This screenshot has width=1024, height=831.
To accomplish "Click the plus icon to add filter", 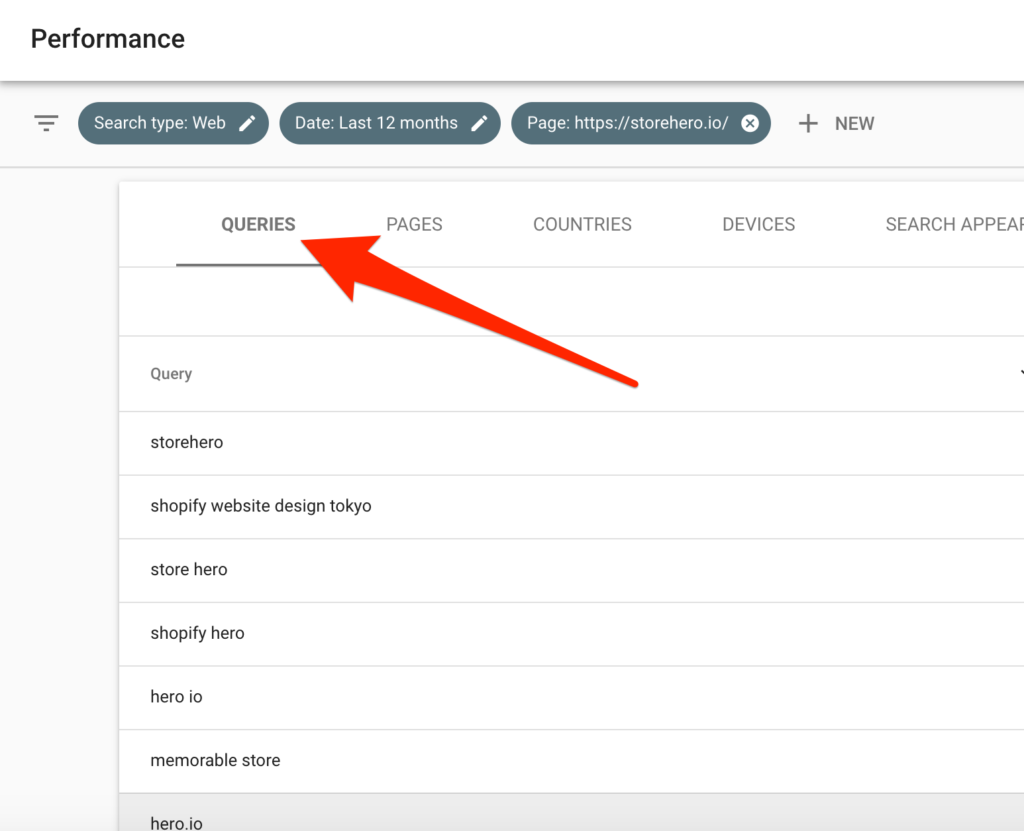I will tap(808, 123).
